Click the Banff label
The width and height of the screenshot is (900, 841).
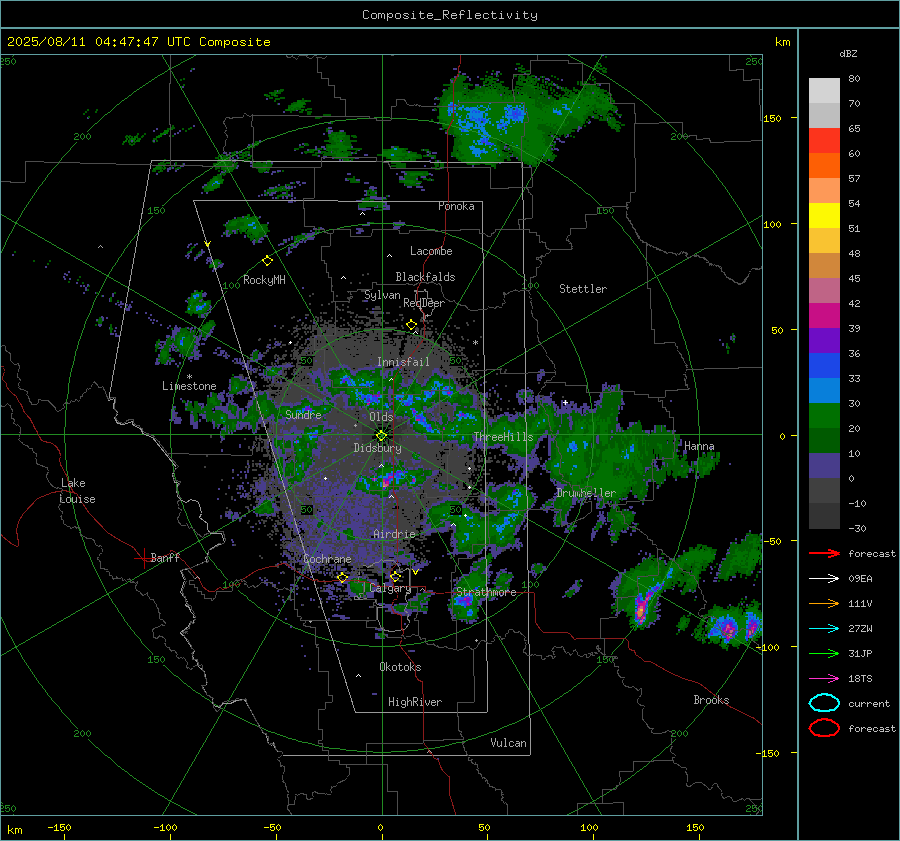coord(165,558)
